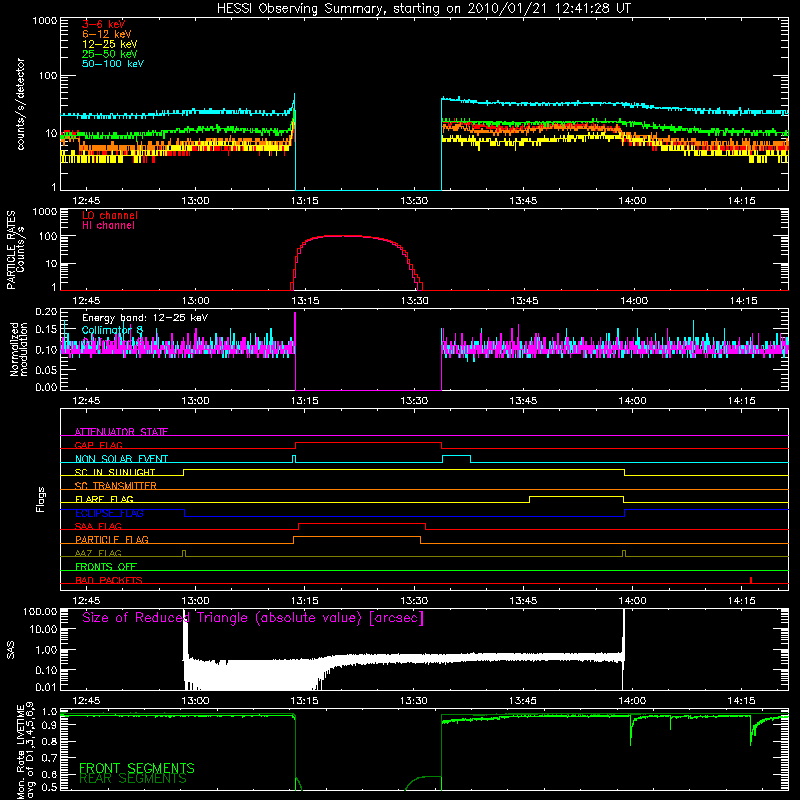The image size is (800, 800).
Task: Click the Normalized modulation axis label
Action: pyautogui.click(x=19, y=350)
